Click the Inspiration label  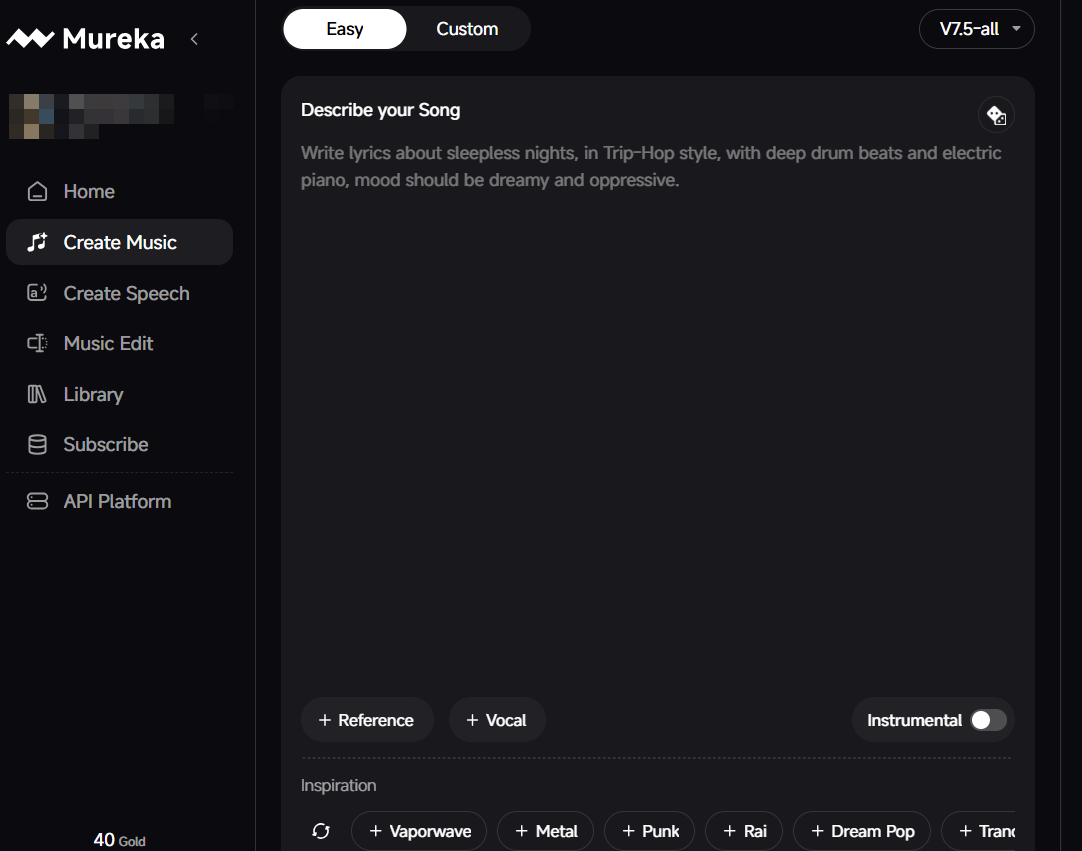coord(338,785)
